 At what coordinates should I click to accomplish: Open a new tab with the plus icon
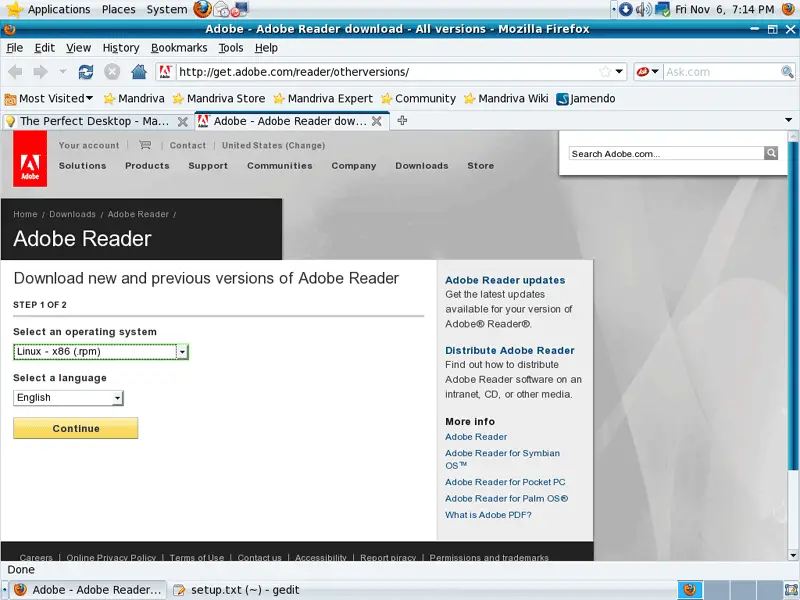pos(402,121)
